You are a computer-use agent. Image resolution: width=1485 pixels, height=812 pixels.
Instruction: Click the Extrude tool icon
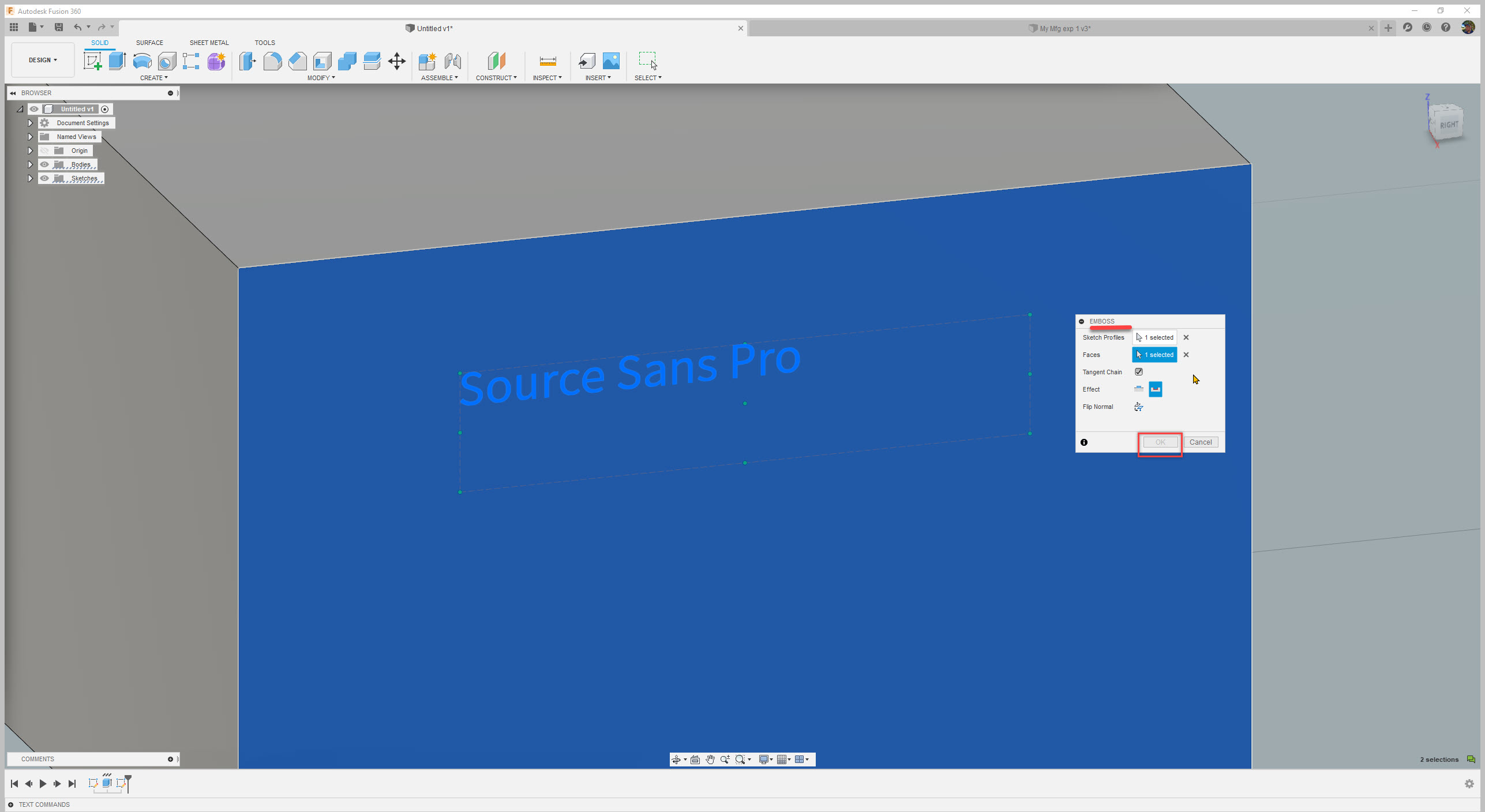(x=117, y=61)
